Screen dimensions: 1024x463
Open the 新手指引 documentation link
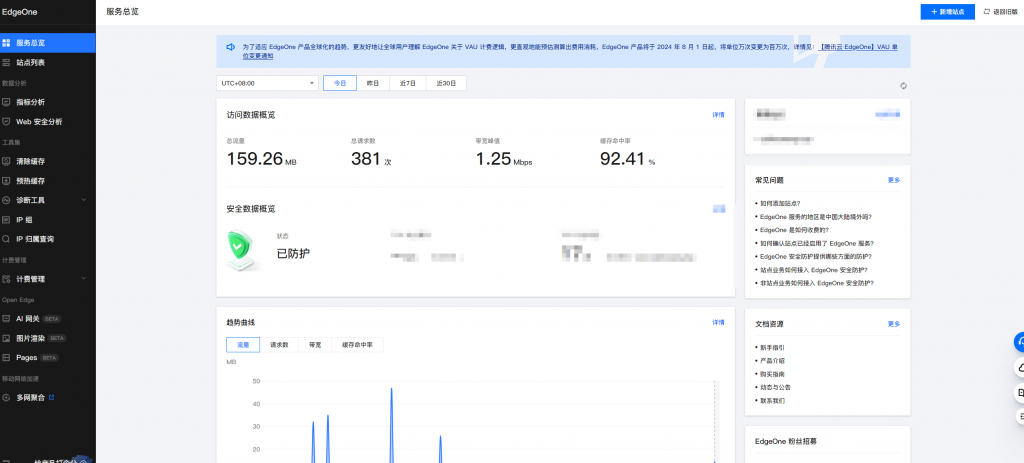pos(773,348)
